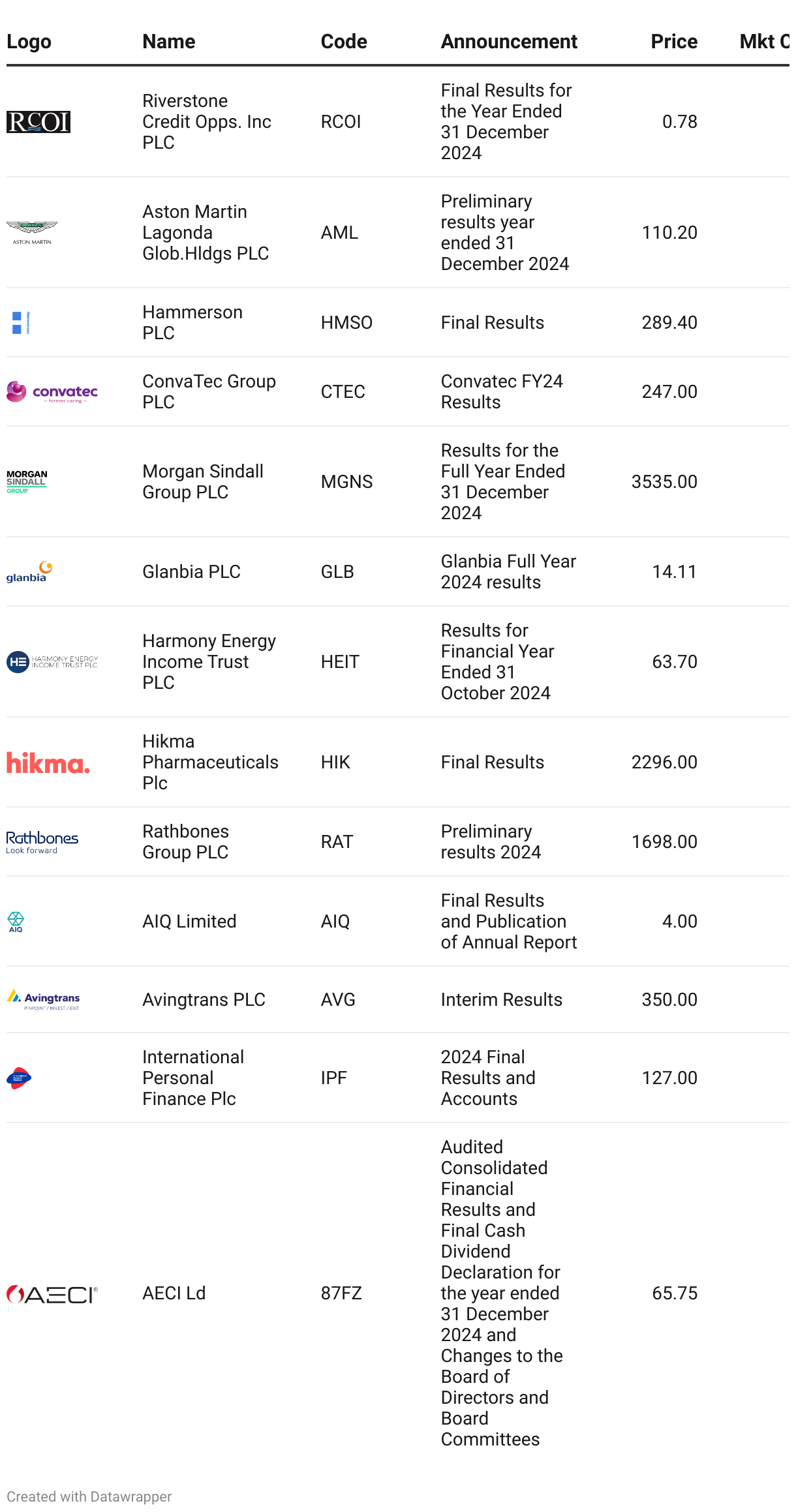Click the Avingtrans logo
796x1512 pixels.
click(x=43, y=1000)
